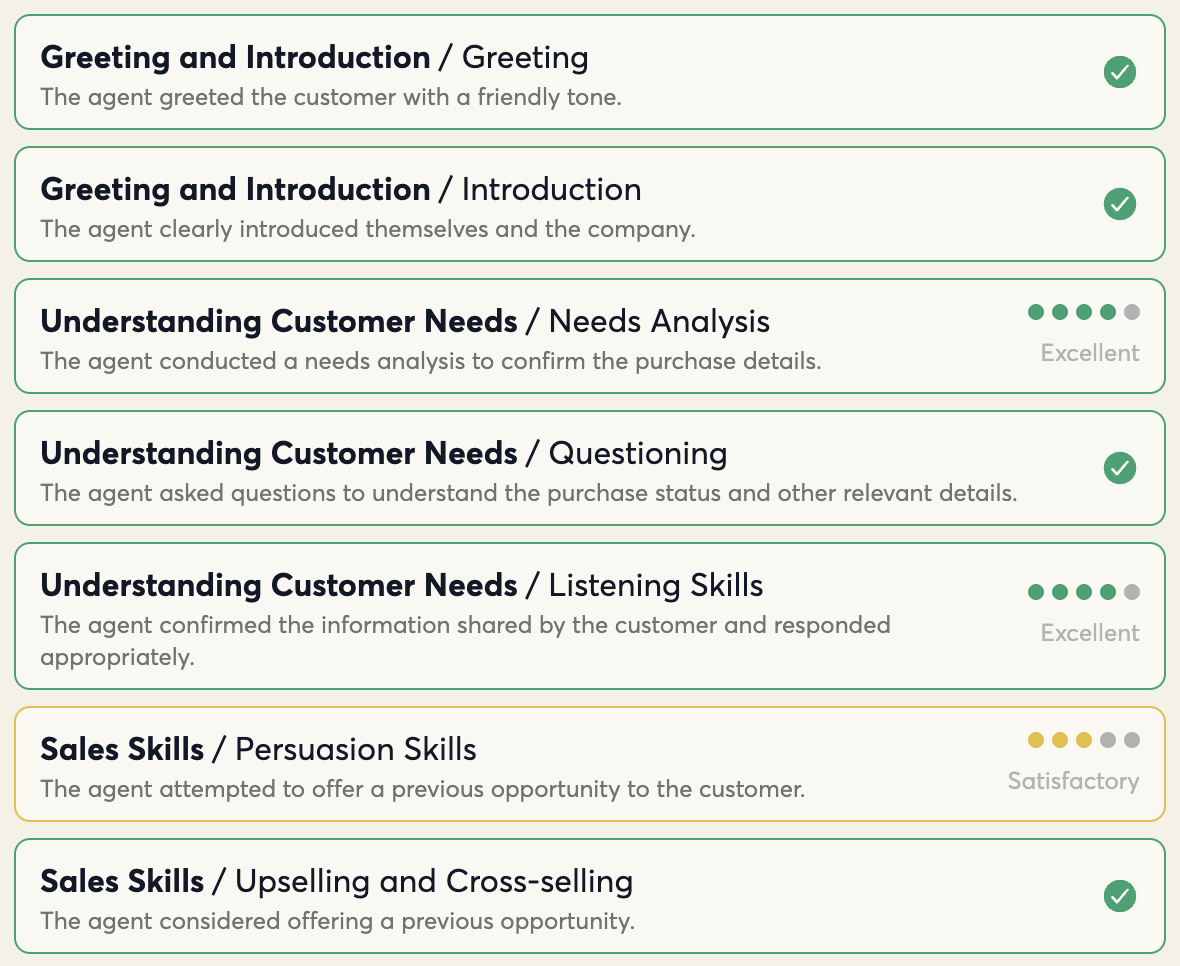Select the checkmark beside Questioning criterion
This screenshot has width=1180, height=966.
point(1120,468)
